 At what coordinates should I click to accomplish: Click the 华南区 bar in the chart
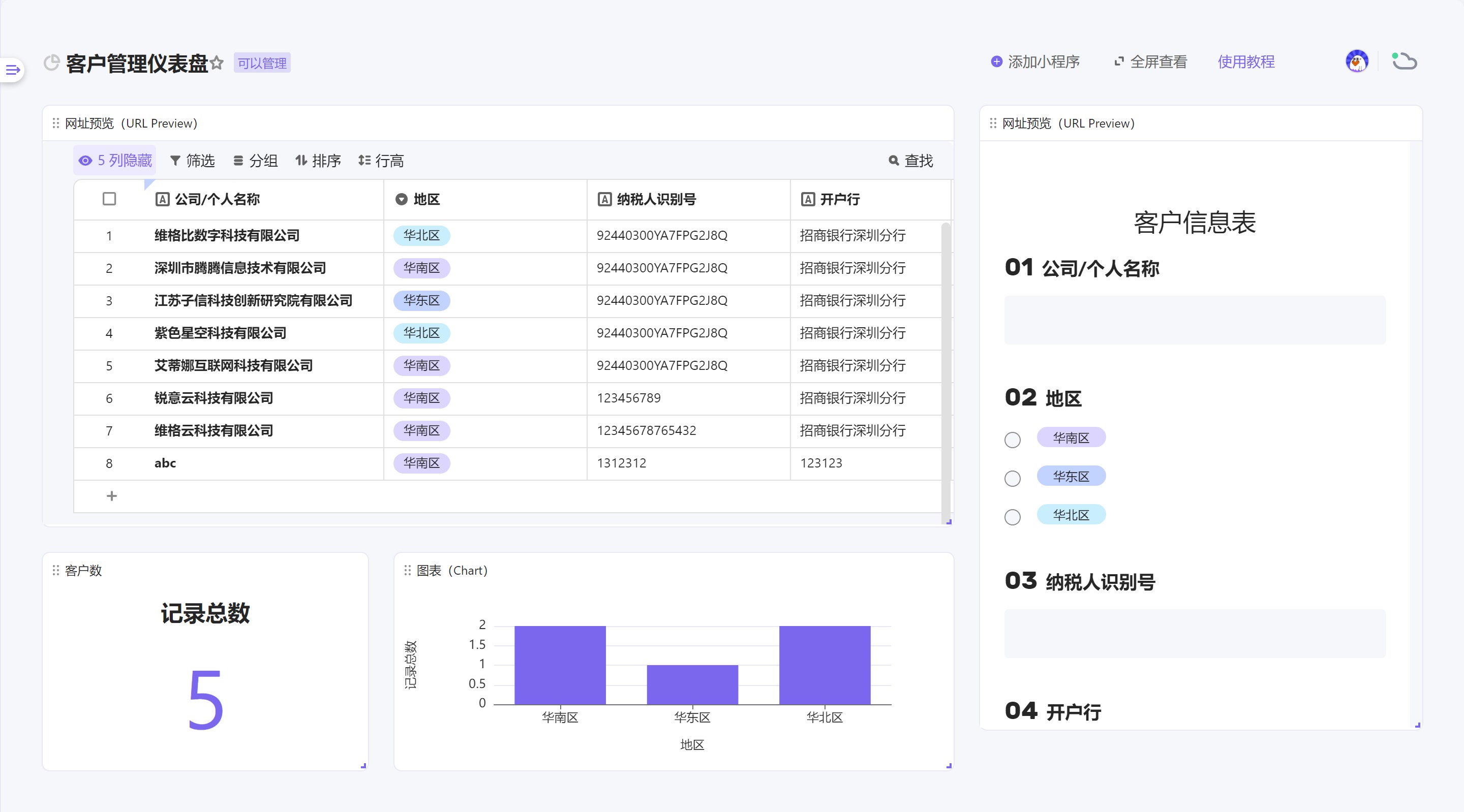click(x=560, y=665)
